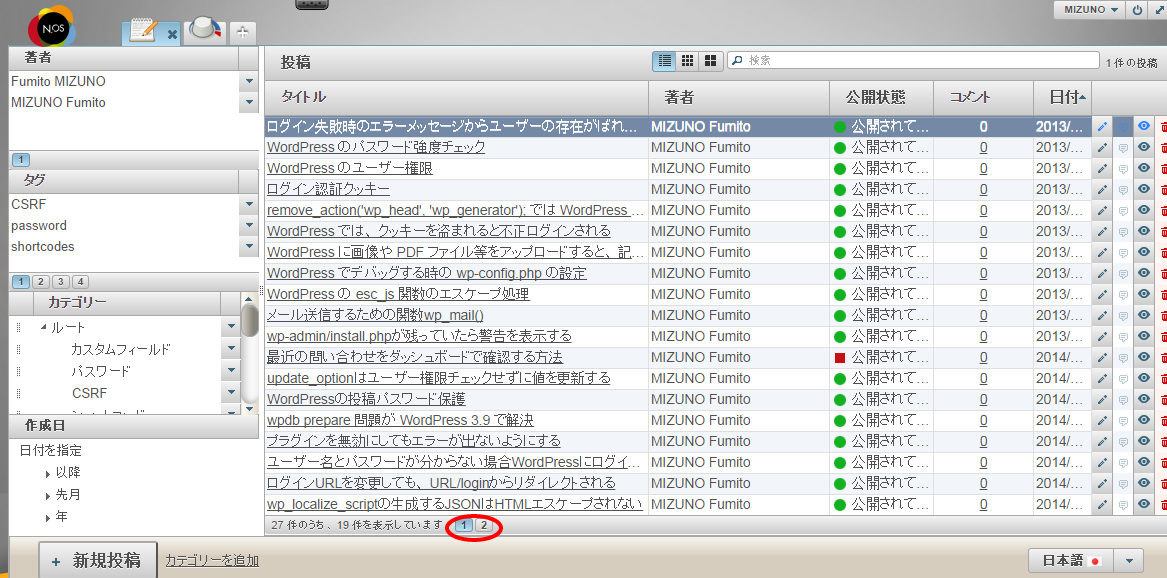
Task: Edit the 'wpdb prepare' post via pencil icon
Action: tap(1102, 420)
